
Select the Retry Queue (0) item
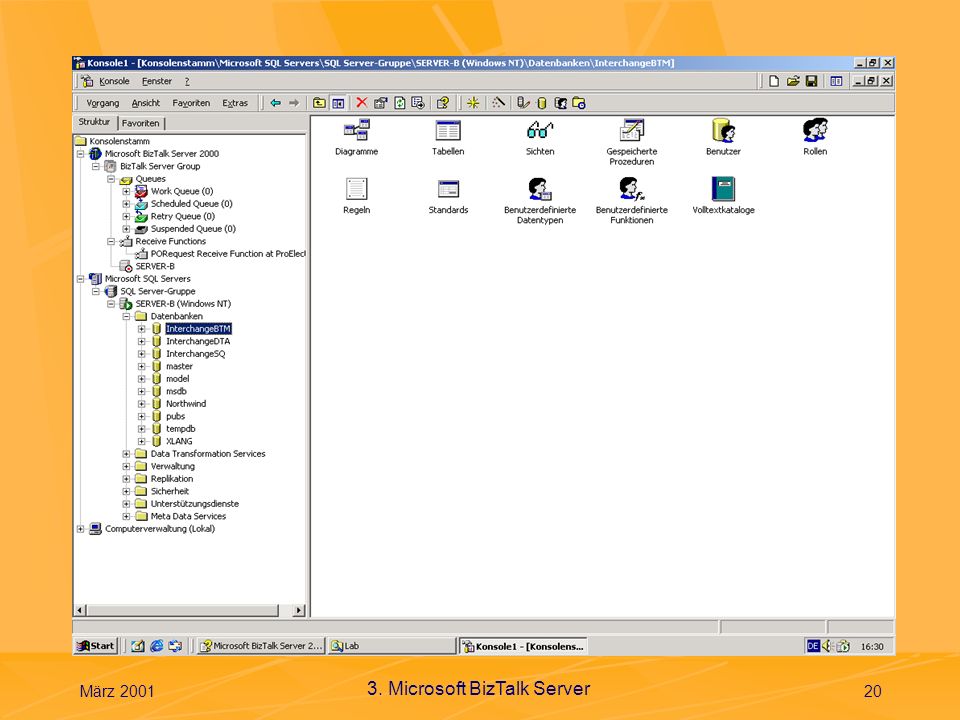coord(182,216)
